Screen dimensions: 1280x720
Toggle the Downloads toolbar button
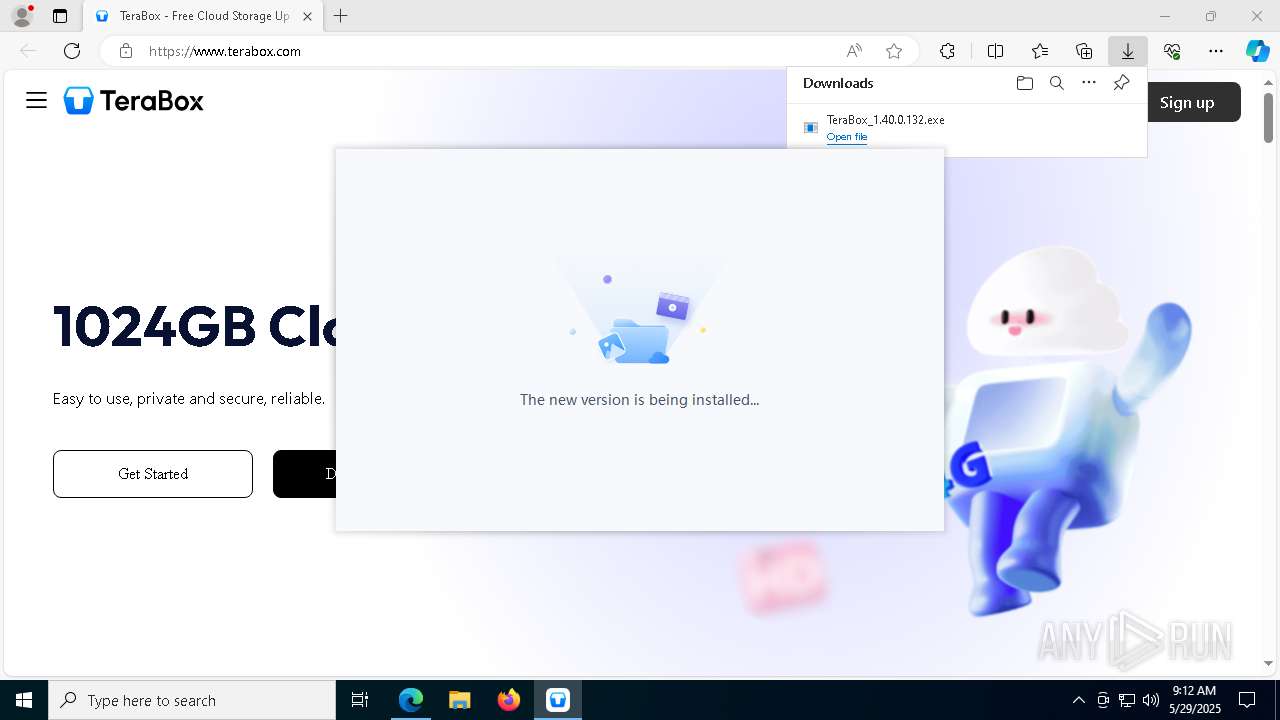pyautogui.click(x=1128, y=51)
